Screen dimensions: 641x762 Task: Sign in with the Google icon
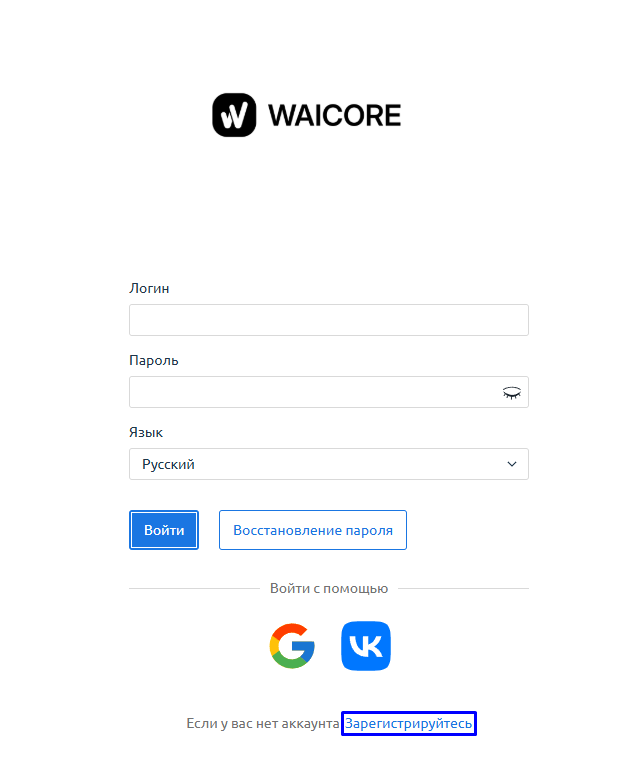(x=292, y=646)
